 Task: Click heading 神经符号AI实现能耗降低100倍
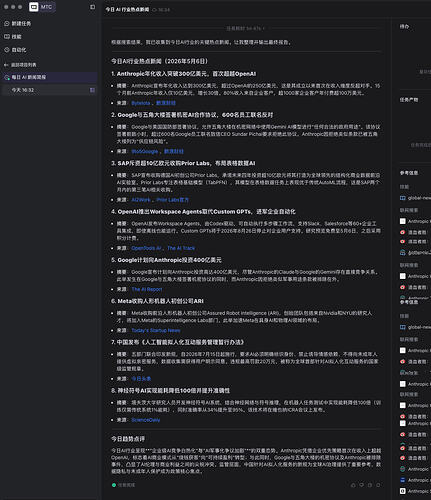[x=170, y=391]
